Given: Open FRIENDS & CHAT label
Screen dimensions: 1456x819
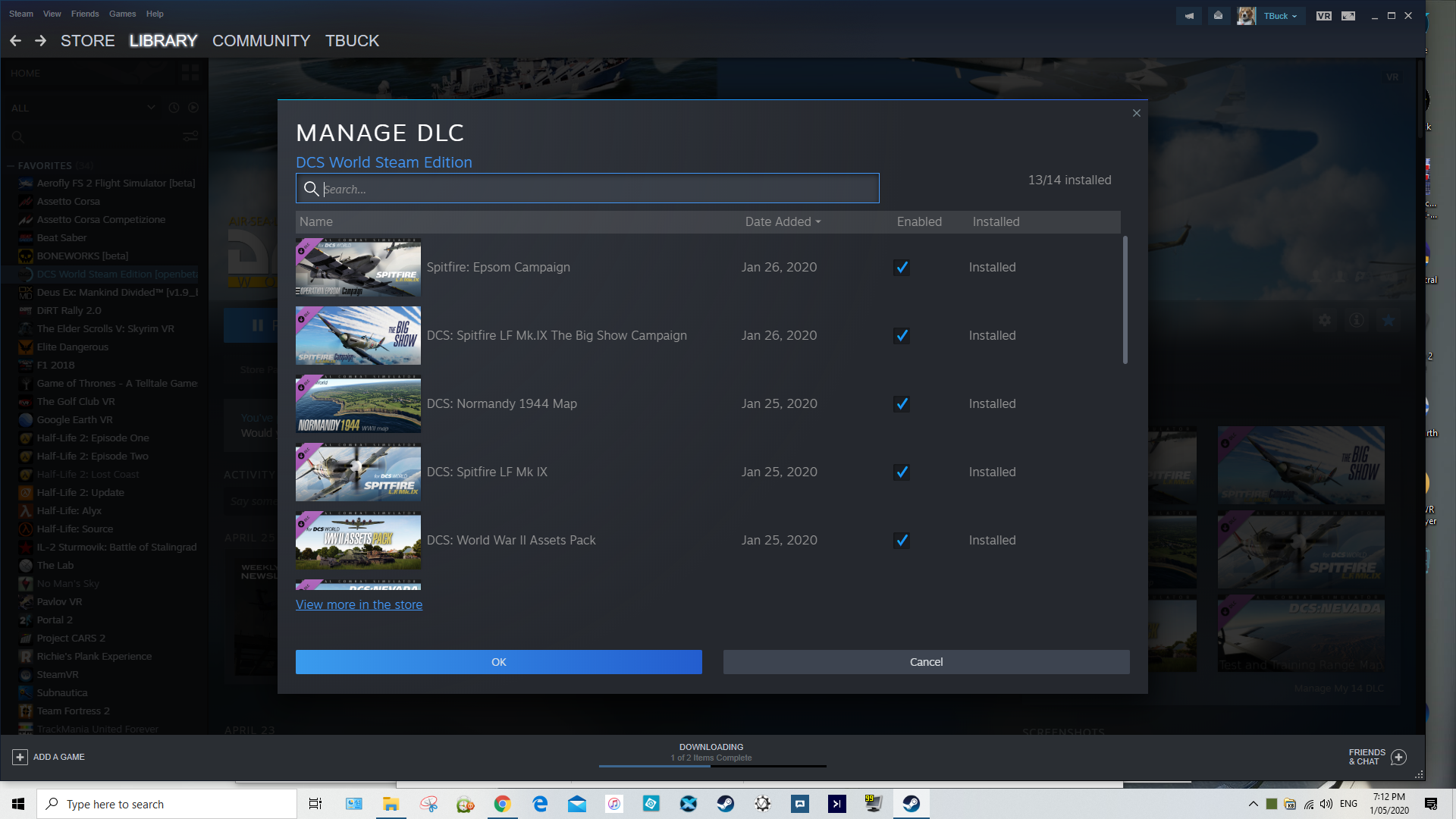Looking at the screenshot, I should pyautogui.click(x=1367, y=757).
